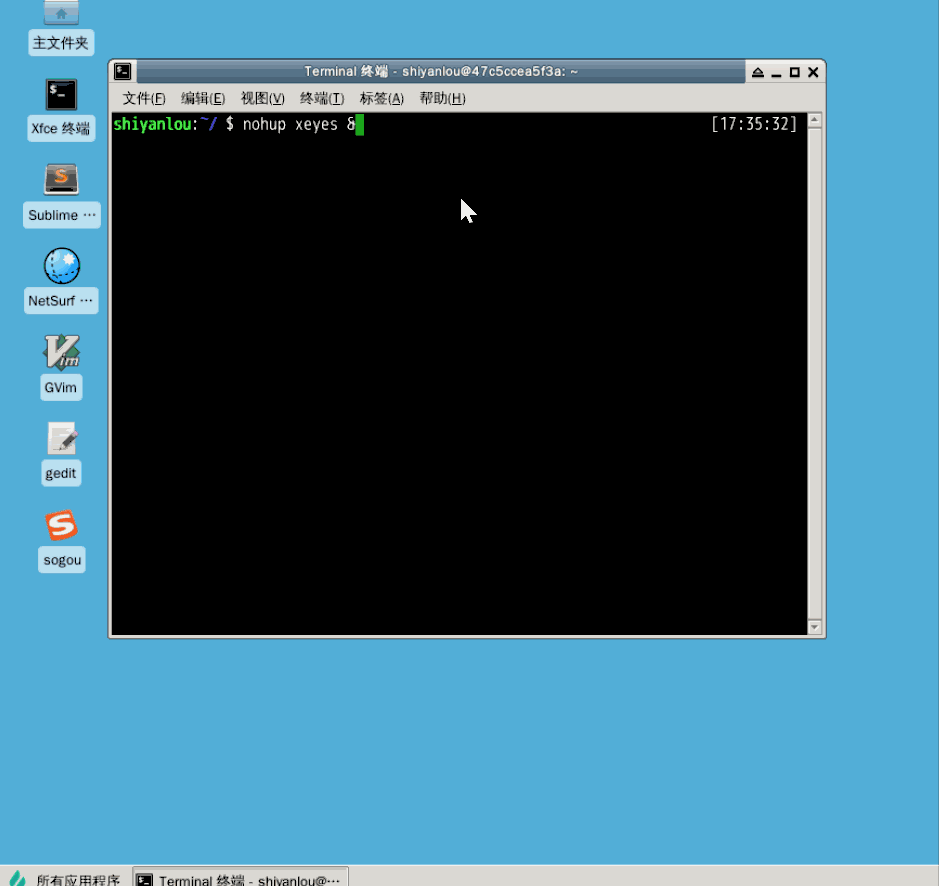Screen dimensions: 939x886
Task: Open the 帮助(H) menu
Action: click(443, 98)
